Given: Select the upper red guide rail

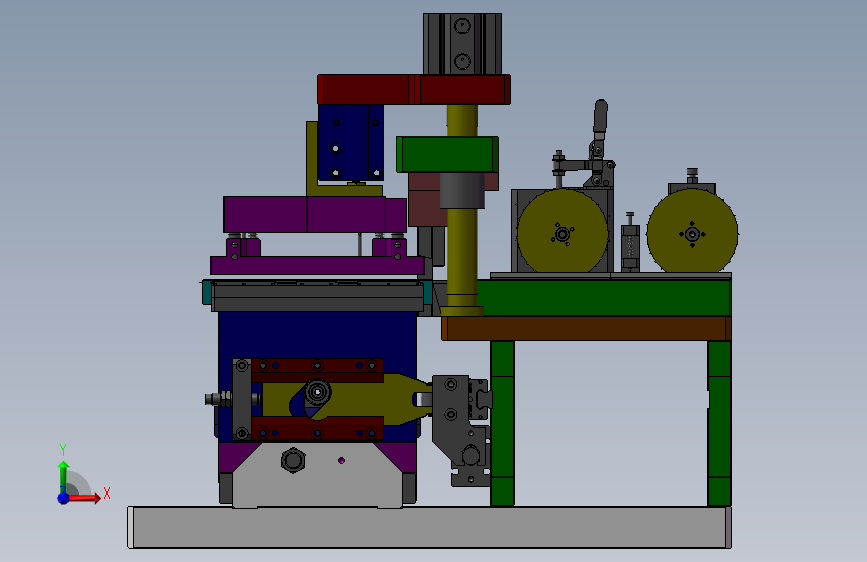Looking at the screenshot, I should click(x=317, y=370).
